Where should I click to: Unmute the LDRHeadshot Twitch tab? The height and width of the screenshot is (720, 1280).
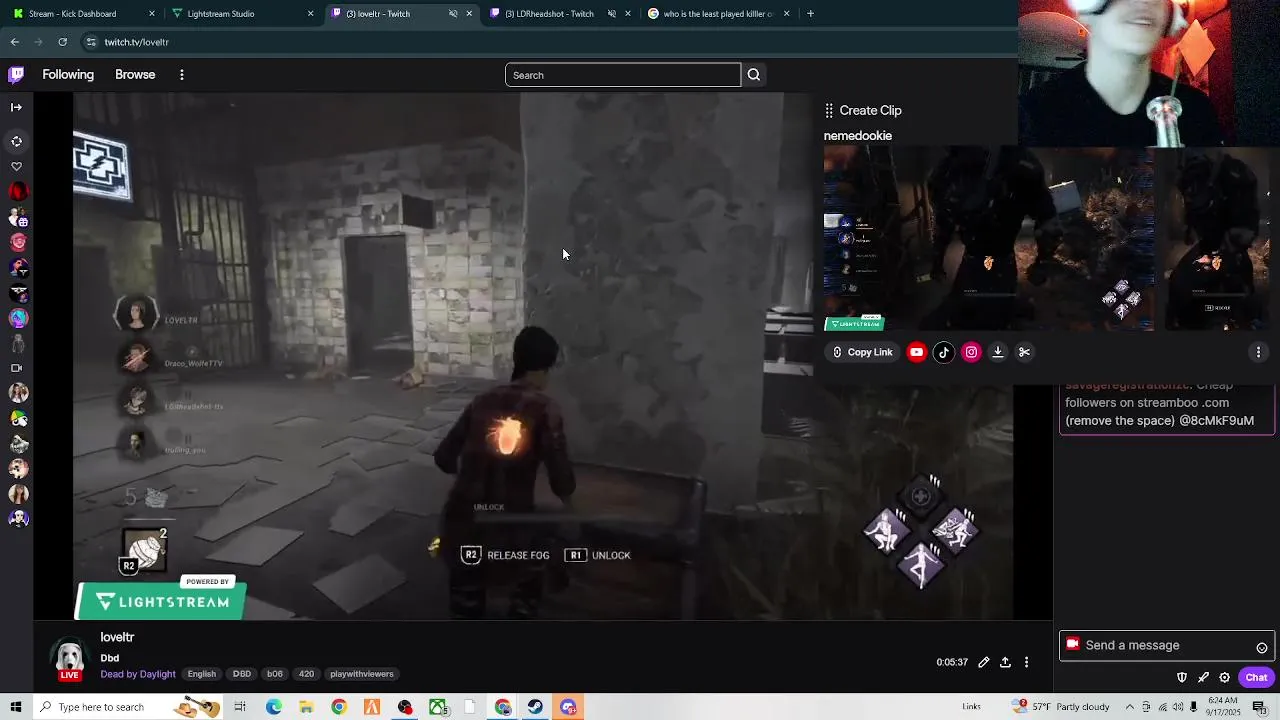click(611, 14)
